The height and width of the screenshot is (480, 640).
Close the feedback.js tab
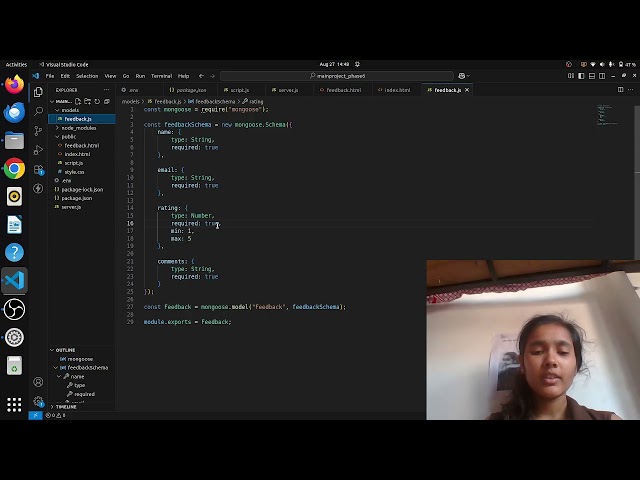[x=467, y=90]
